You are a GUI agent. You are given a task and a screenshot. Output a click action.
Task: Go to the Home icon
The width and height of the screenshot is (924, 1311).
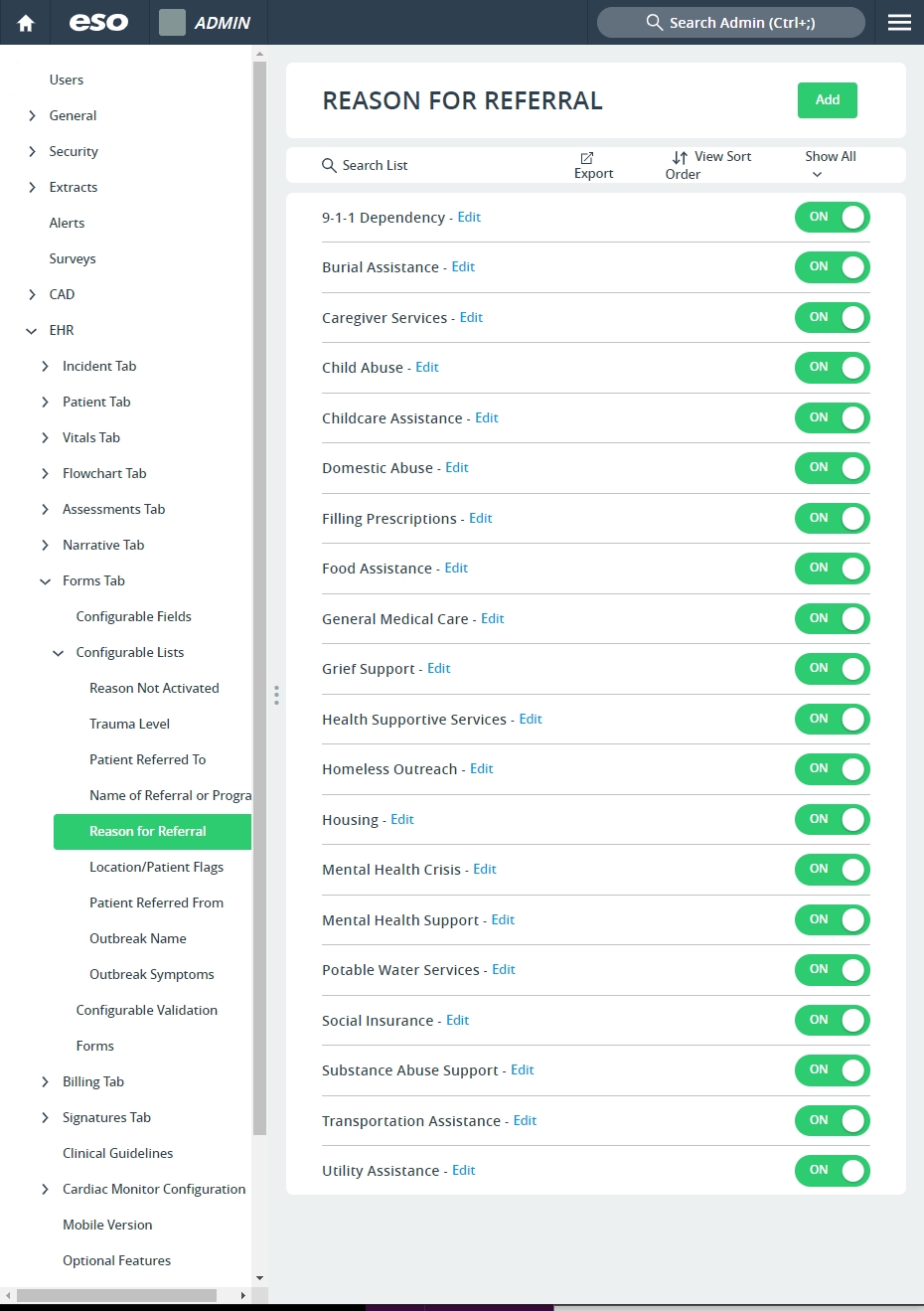pos(26,23)
